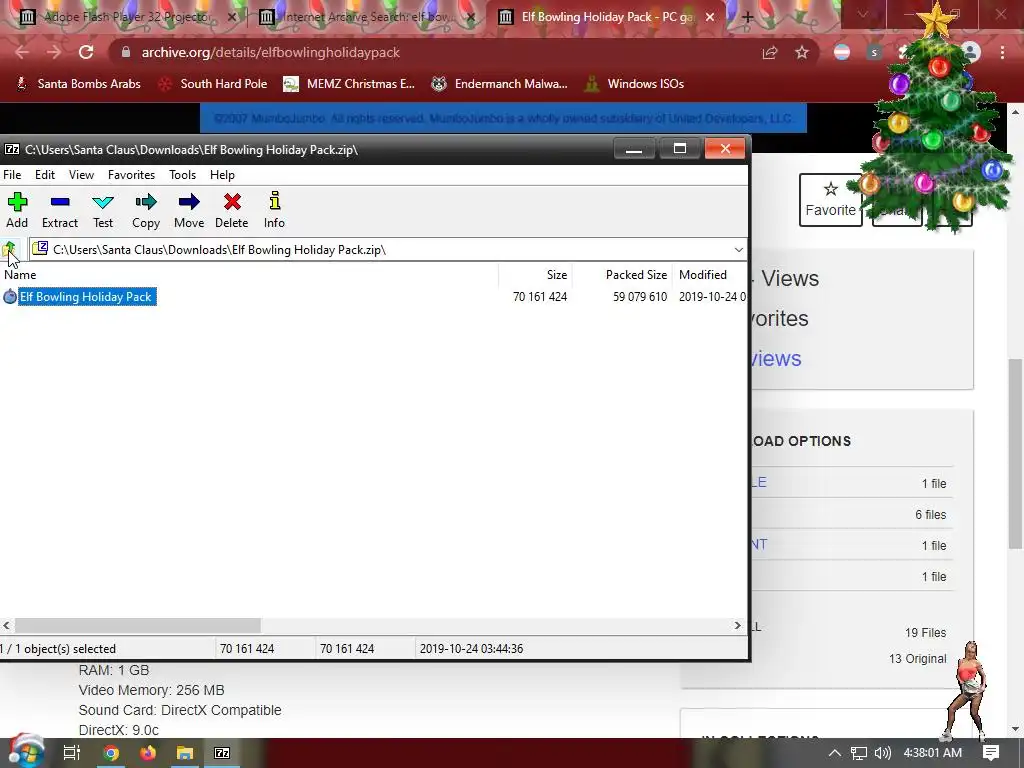The height and width of the screenshot is (768, 1024).
Task: Open a new browser tab
Action: click(748, 17)
